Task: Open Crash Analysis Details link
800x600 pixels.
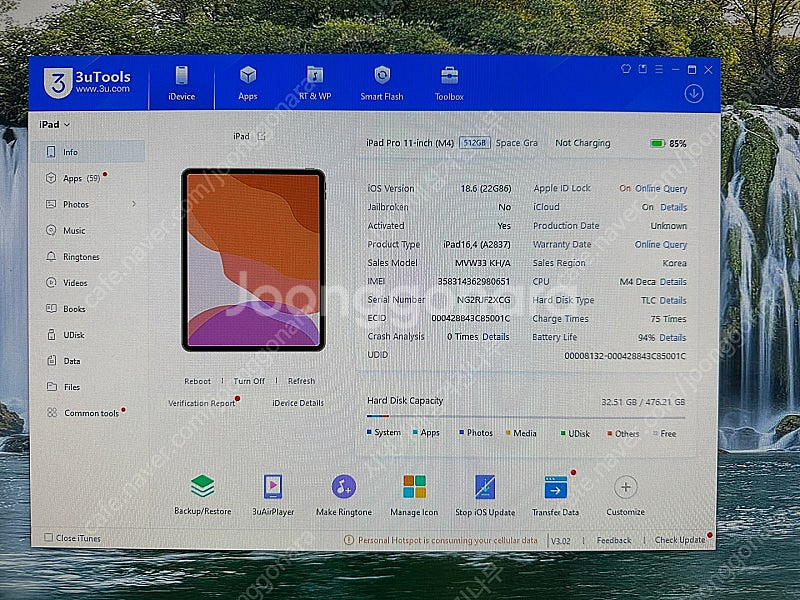Action: [x=495, y=337]
